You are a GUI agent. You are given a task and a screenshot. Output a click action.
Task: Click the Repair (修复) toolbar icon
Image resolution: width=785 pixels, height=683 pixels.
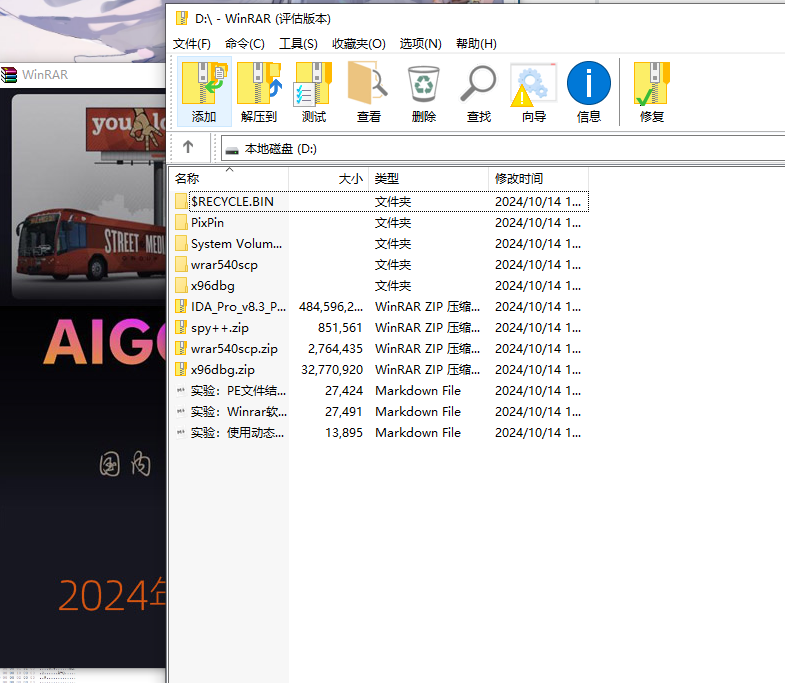tap(652, 91)
